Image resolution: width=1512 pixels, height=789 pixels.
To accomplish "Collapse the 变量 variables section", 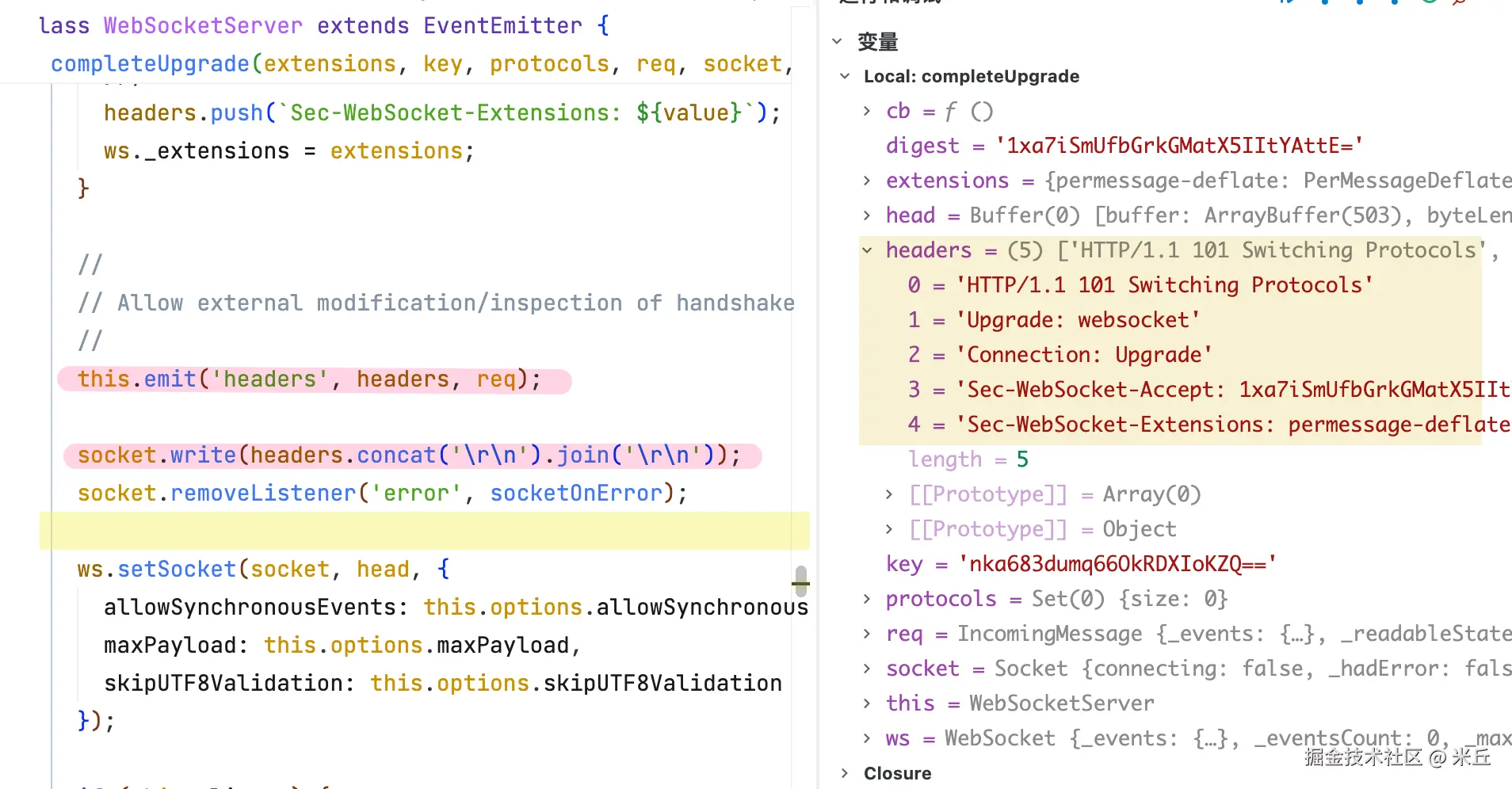I will tap(837, 41).
